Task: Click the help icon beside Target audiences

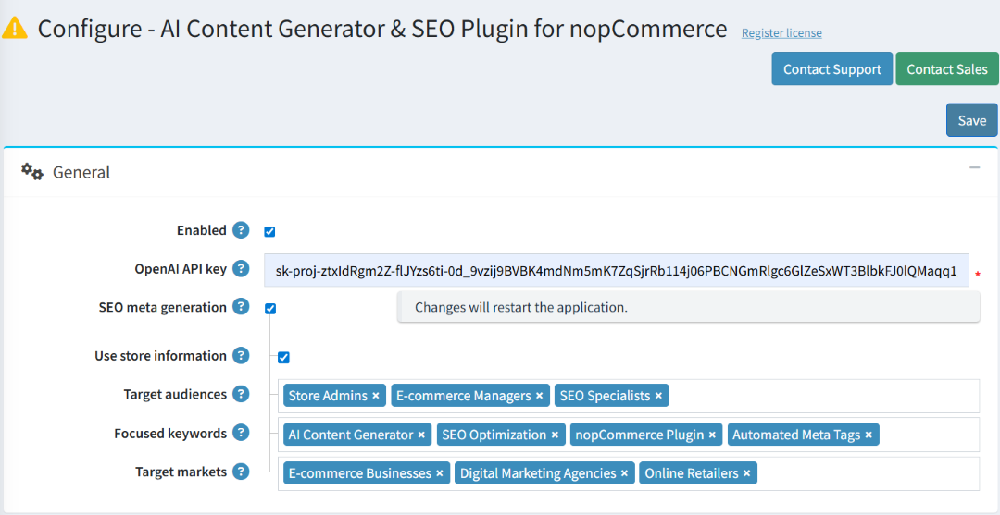Action: click(240, 395)
